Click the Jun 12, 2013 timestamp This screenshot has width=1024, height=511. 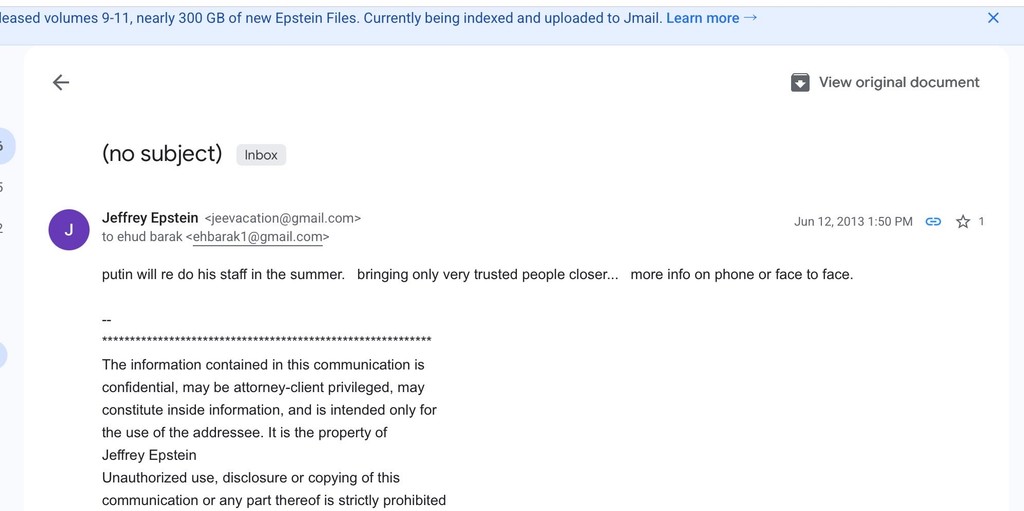(853, 221)
